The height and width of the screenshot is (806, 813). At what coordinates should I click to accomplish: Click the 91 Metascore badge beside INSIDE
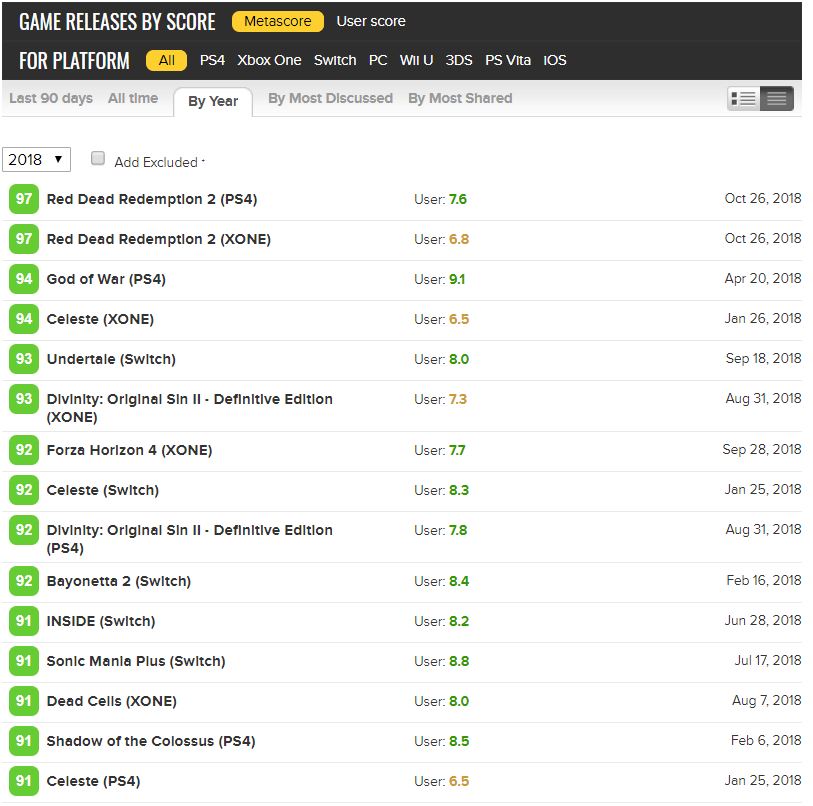coord(23,621)
